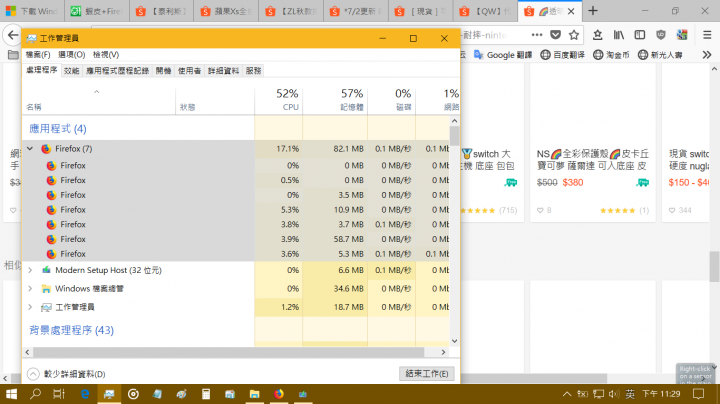Switch to the 下載 Wind browser tab
This screenshot has width=720, height=404.
tap(32, 11)
